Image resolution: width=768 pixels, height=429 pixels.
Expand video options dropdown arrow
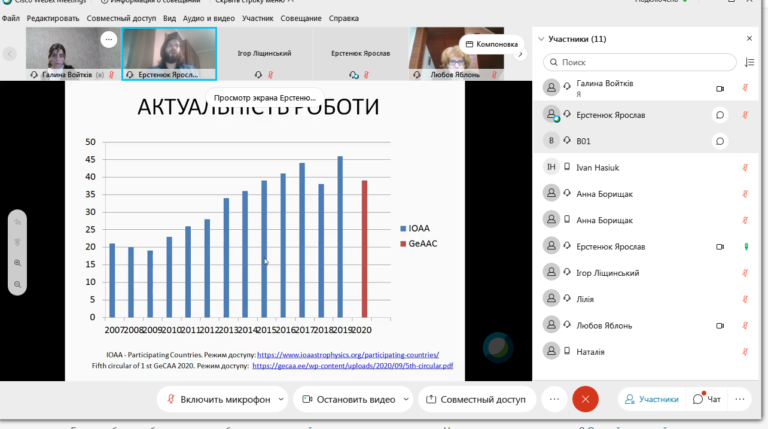[x=406, y=399]
